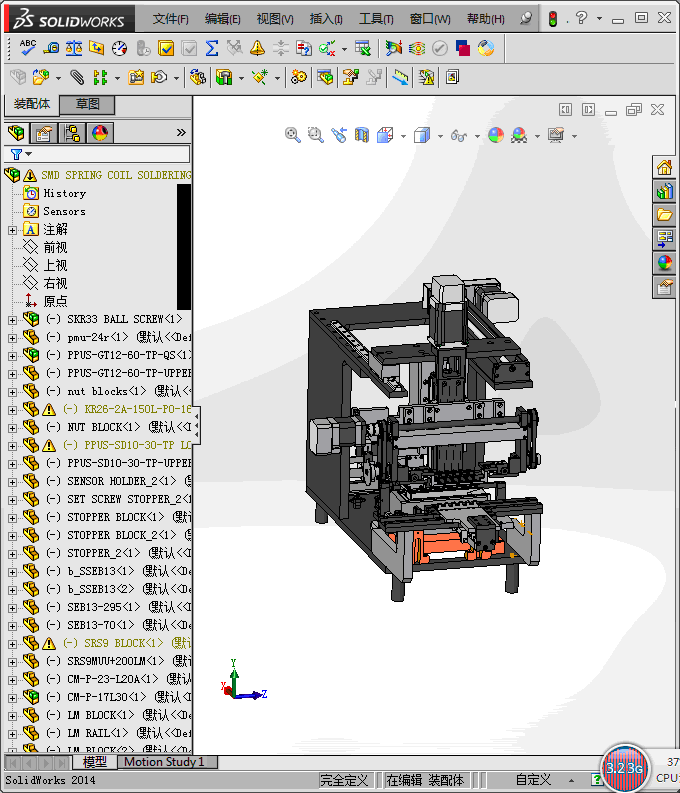Open the PropertyManager tab

[43, 133]
